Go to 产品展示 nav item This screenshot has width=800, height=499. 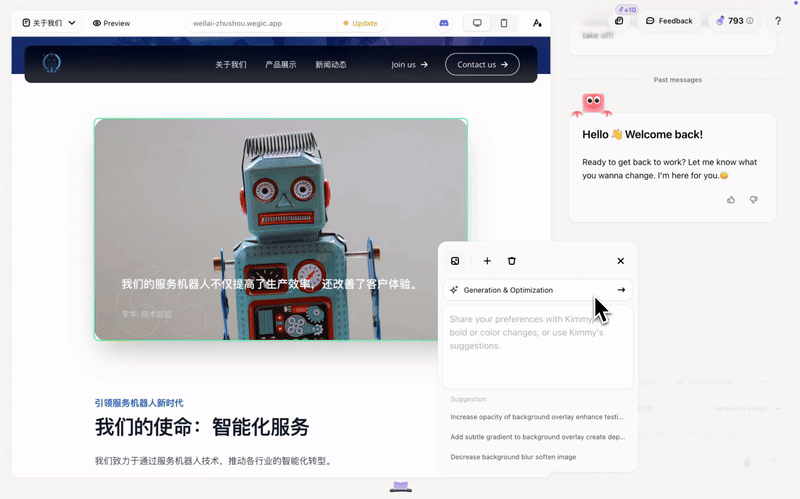point(281,65)
